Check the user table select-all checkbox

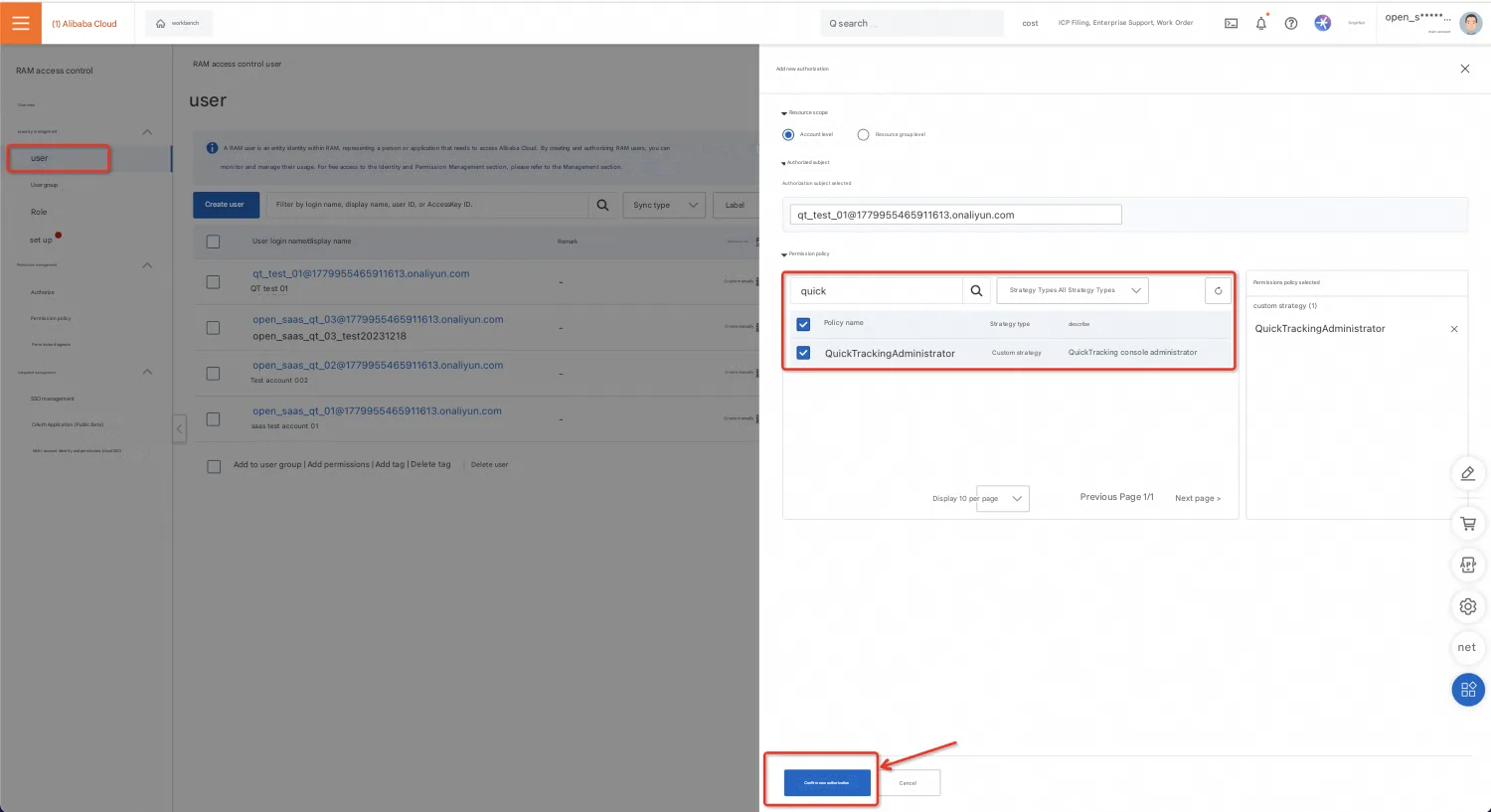coord(213,242)
